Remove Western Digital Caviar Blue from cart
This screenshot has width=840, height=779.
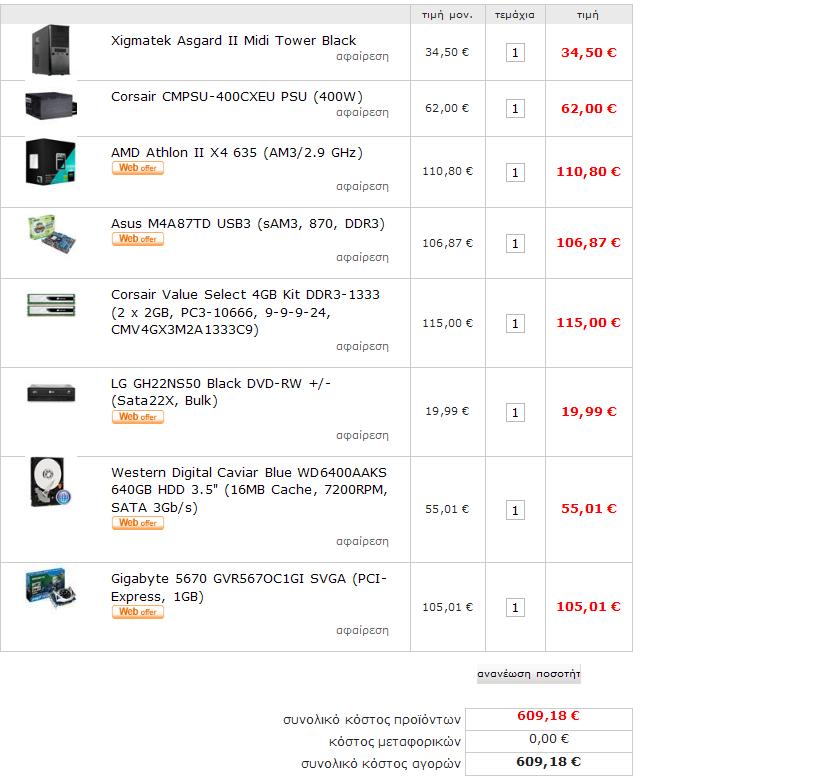[x=362, y=542]
